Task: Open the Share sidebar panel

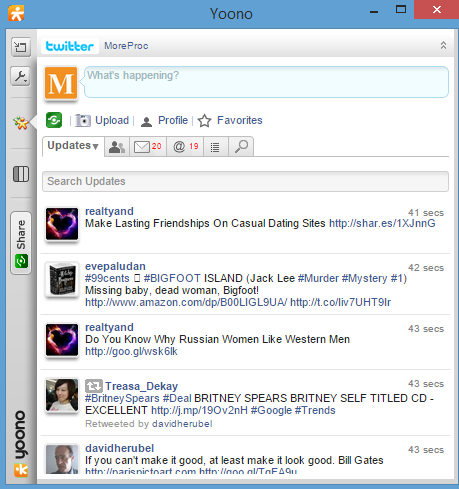Action: coord(21,243)
